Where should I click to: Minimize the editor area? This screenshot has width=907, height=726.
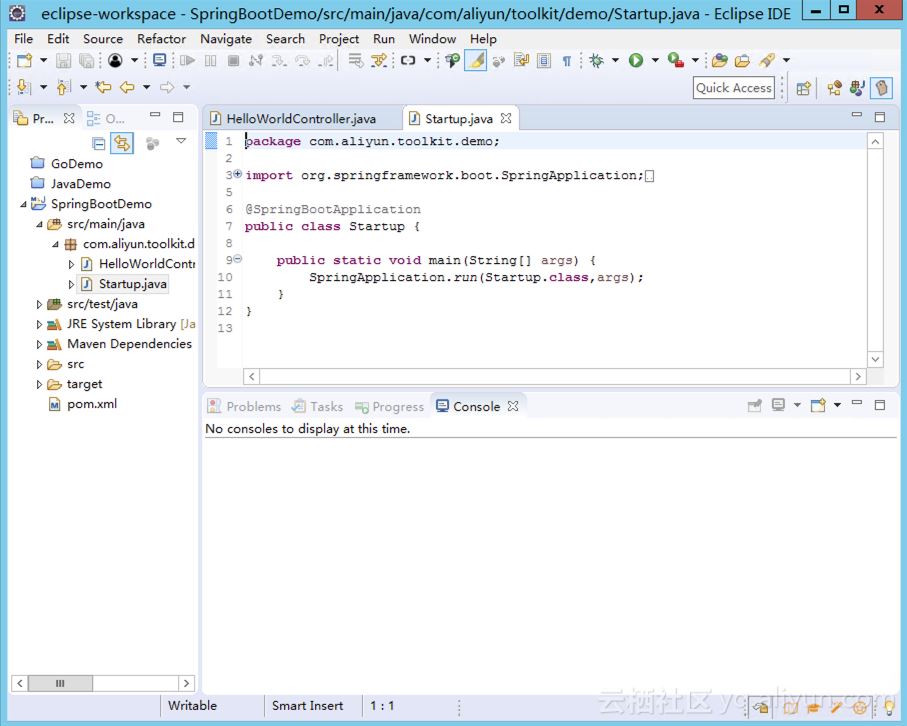tap(857, 115)
